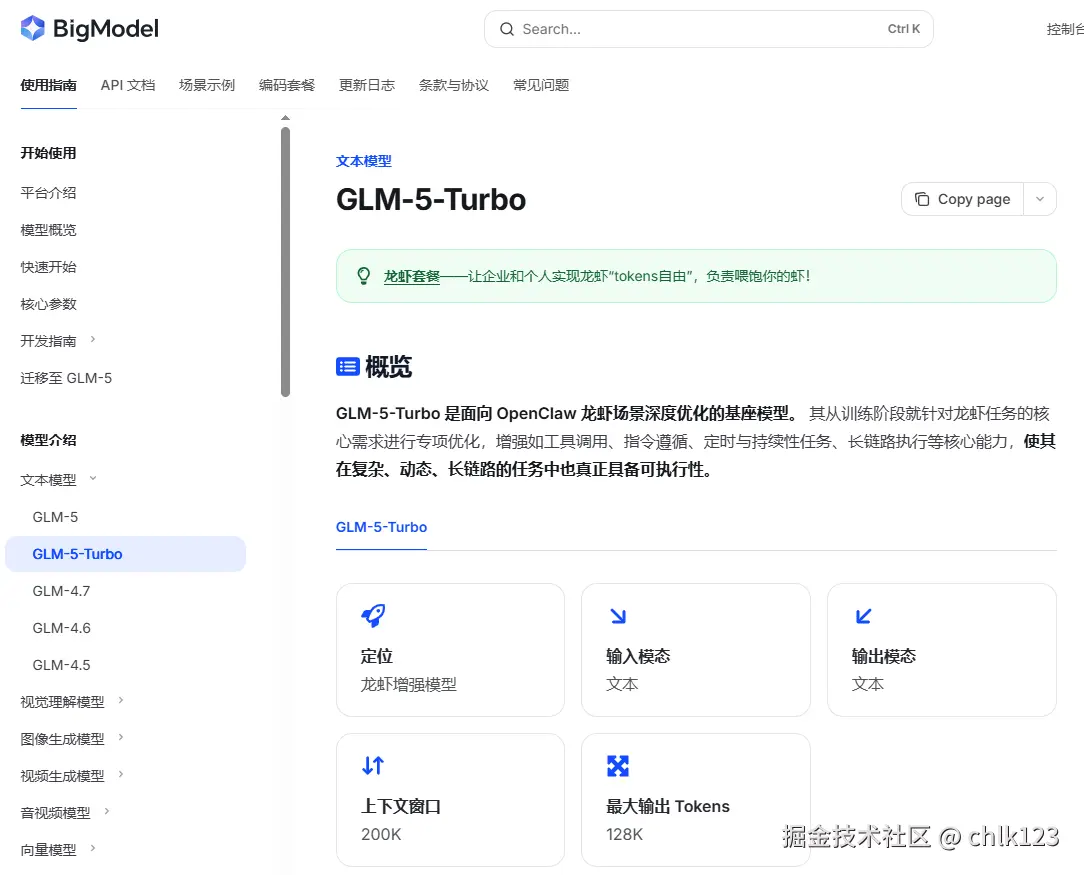Screen dimensions: 1084x875
Task: Open the Copy page dropdown arrow
Action: pyautogui.click(x=1040, y=199)
